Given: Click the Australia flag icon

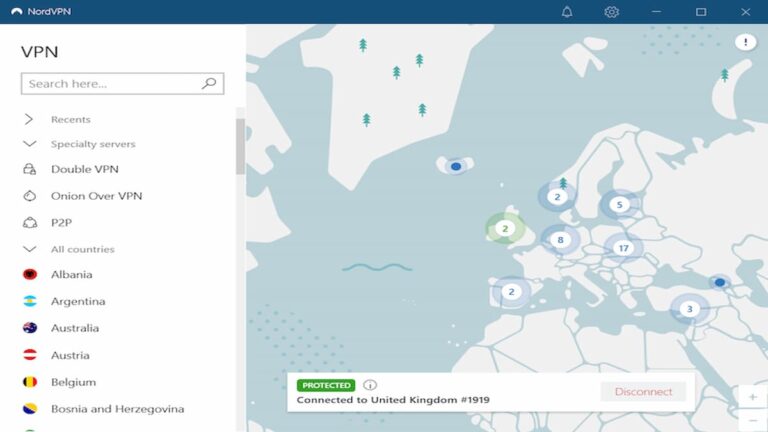Looking at the screenshot, I should (30, 328).
